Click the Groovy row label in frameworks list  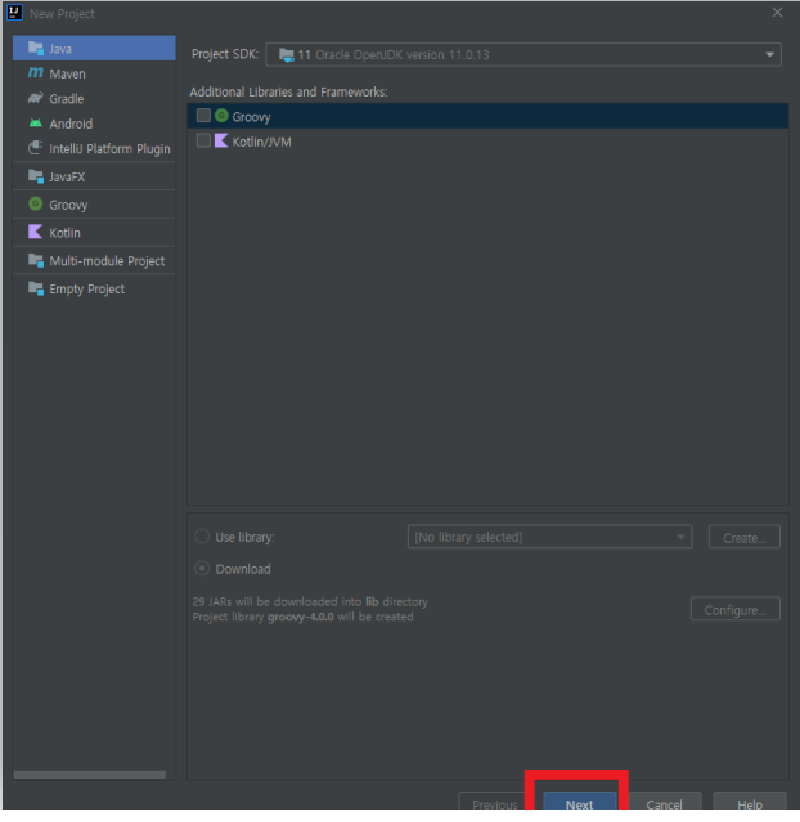pyautogui.click(x=251, y=117)
